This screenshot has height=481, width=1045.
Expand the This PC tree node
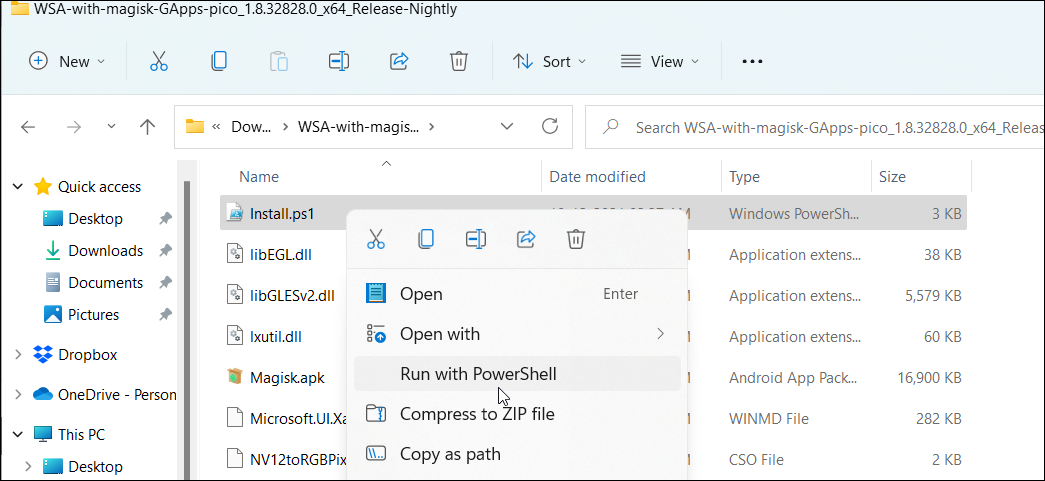pos(17,435)
